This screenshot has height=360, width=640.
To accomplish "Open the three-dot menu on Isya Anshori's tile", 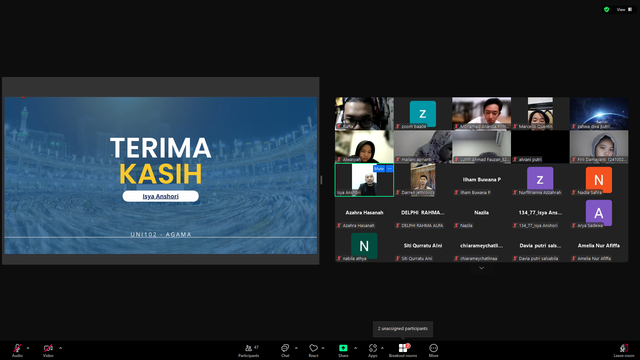I will 389,169.
